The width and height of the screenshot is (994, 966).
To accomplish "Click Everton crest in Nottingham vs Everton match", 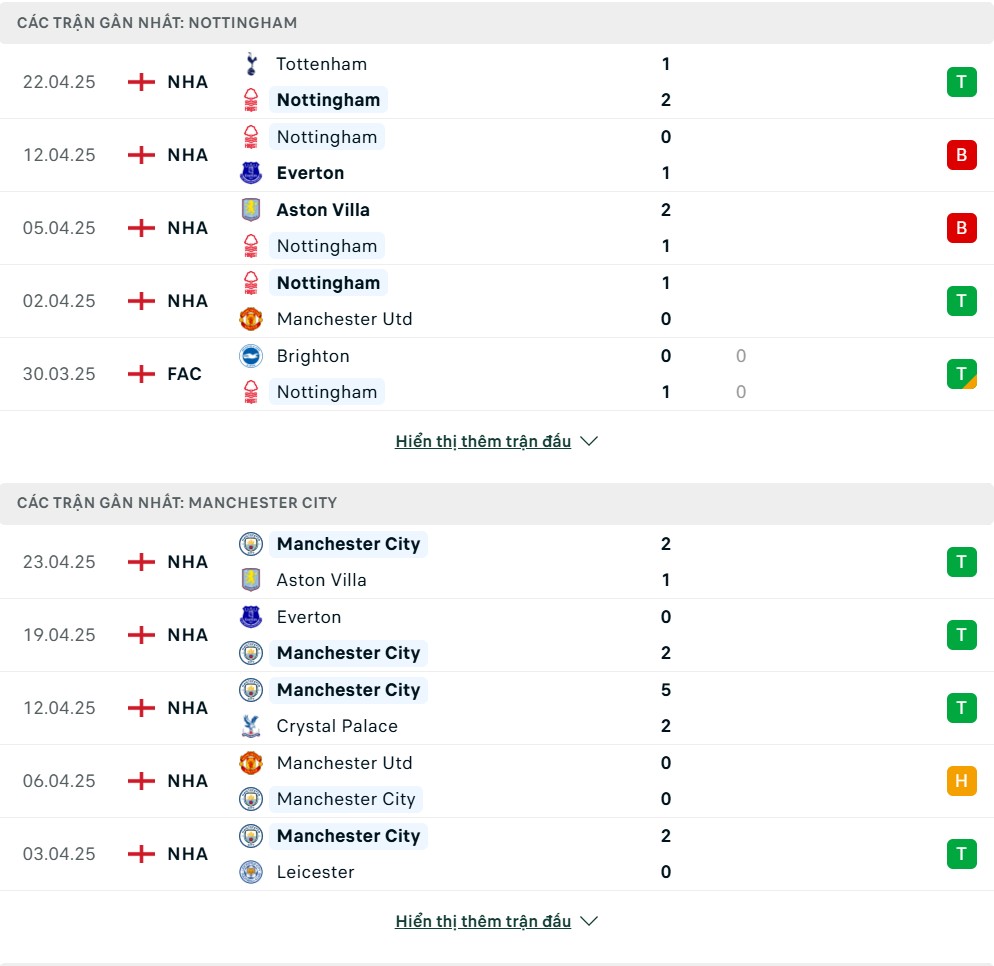I will (x=251, y=172).
